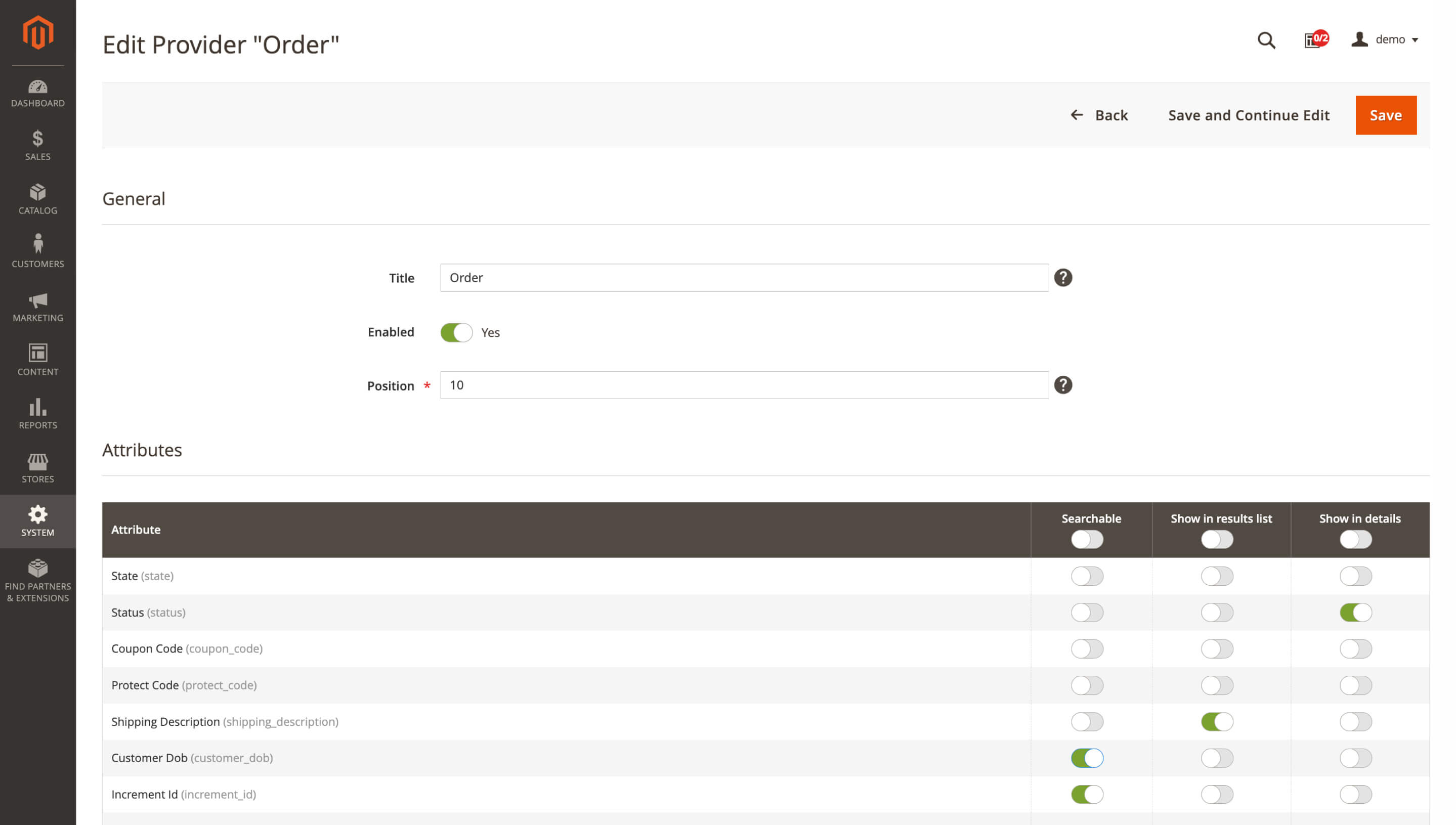Enable Show in details for Protect Code
Screen dimensions: 1456x825
pyautogui.click(x=1356, y=685)
